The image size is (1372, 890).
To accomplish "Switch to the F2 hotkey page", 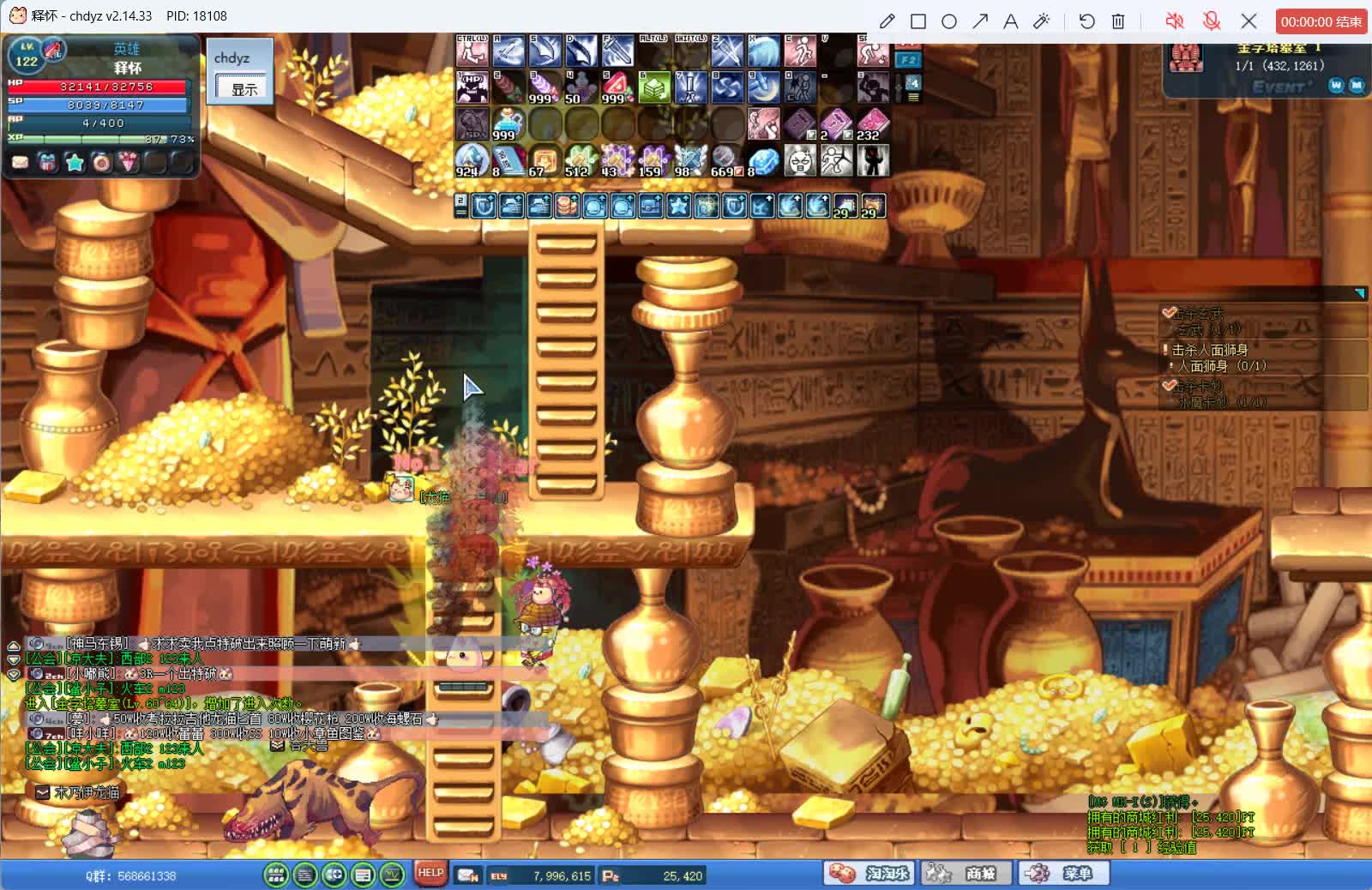I will point(907,60).
